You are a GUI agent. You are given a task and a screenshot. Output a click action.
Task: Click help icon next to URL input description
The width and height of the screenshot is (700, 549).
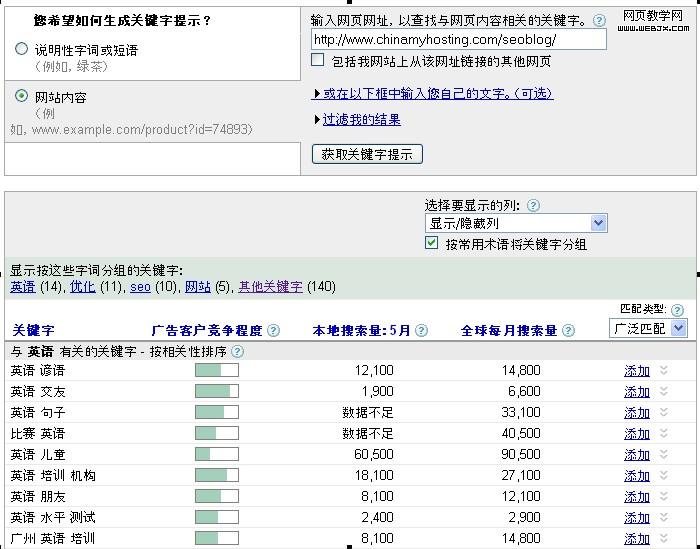coord(599,20)
